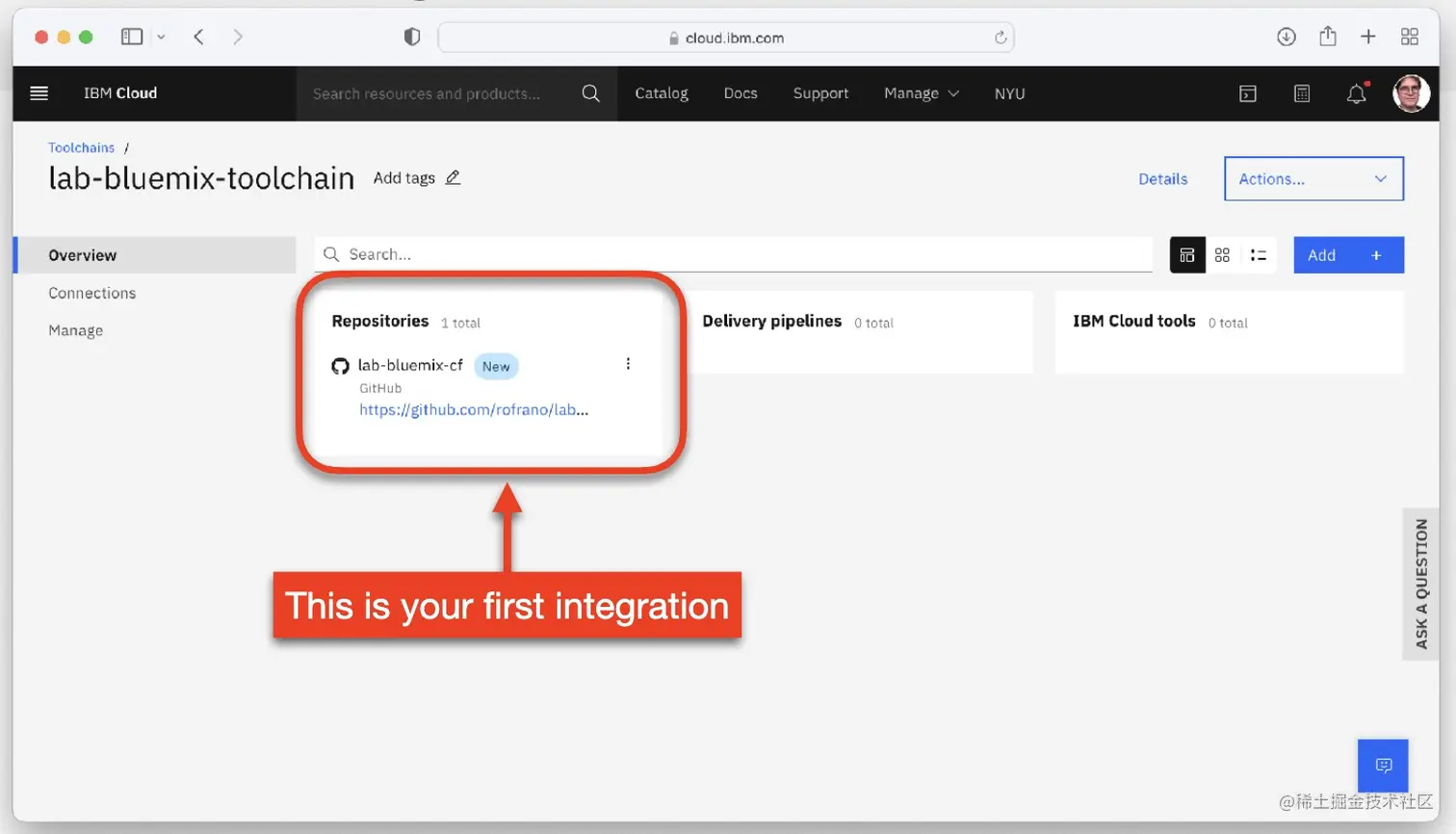Click the IBM Cloud tools heading
This screenshot has height=834, width=1456.
(x=1134, y=321)
